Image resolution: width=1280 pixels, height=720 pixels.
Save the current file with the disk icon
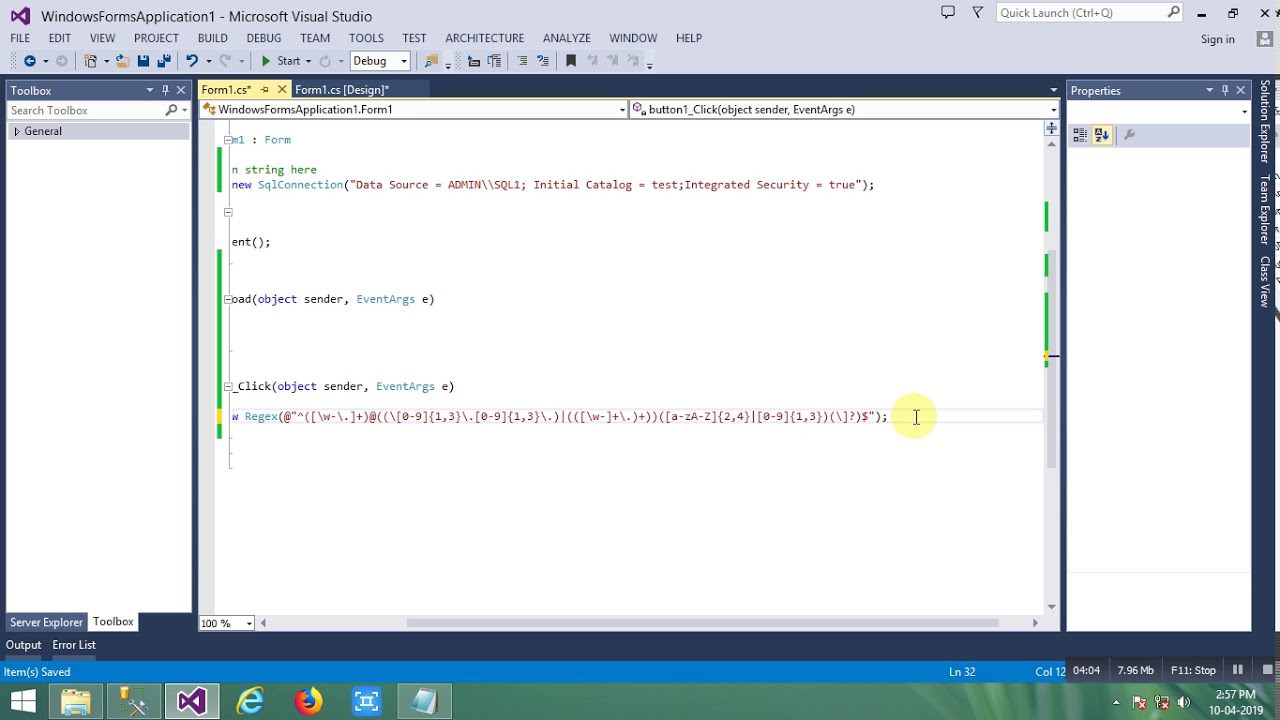[x=143, y=61]
